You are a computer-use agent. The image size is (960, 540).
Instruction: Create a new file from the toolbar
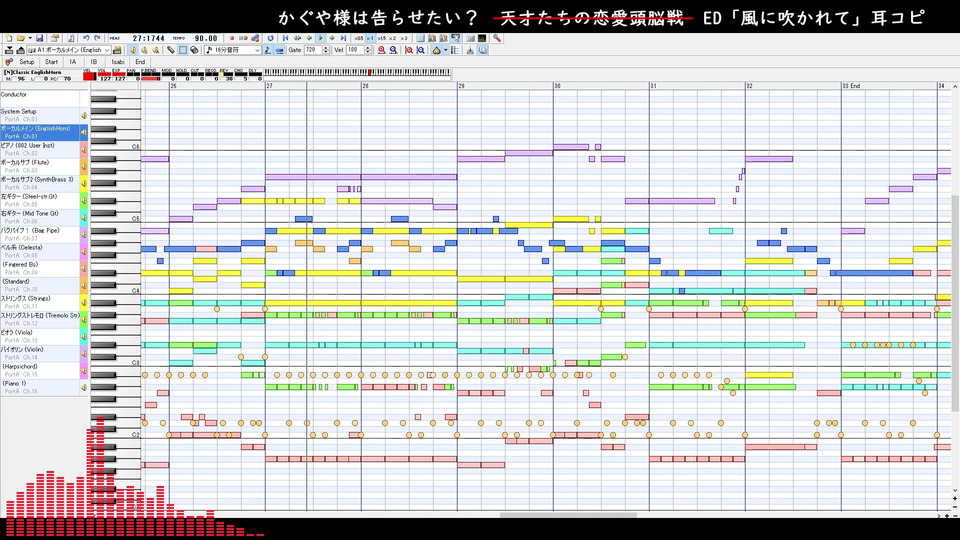pyautogui.click(x=9, y=38)
